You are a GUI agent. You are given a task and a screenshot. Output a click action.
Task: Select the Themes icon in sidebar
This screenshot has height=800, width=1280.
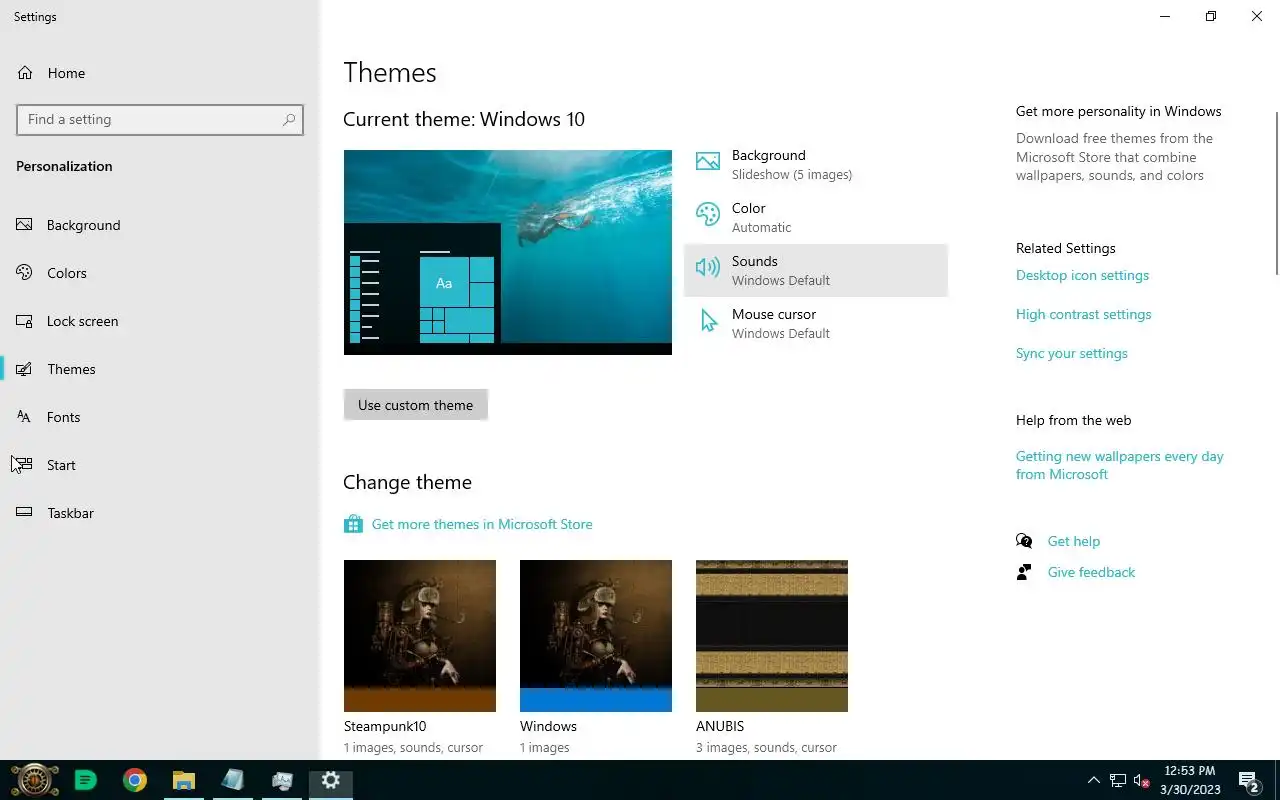[25, 369]
